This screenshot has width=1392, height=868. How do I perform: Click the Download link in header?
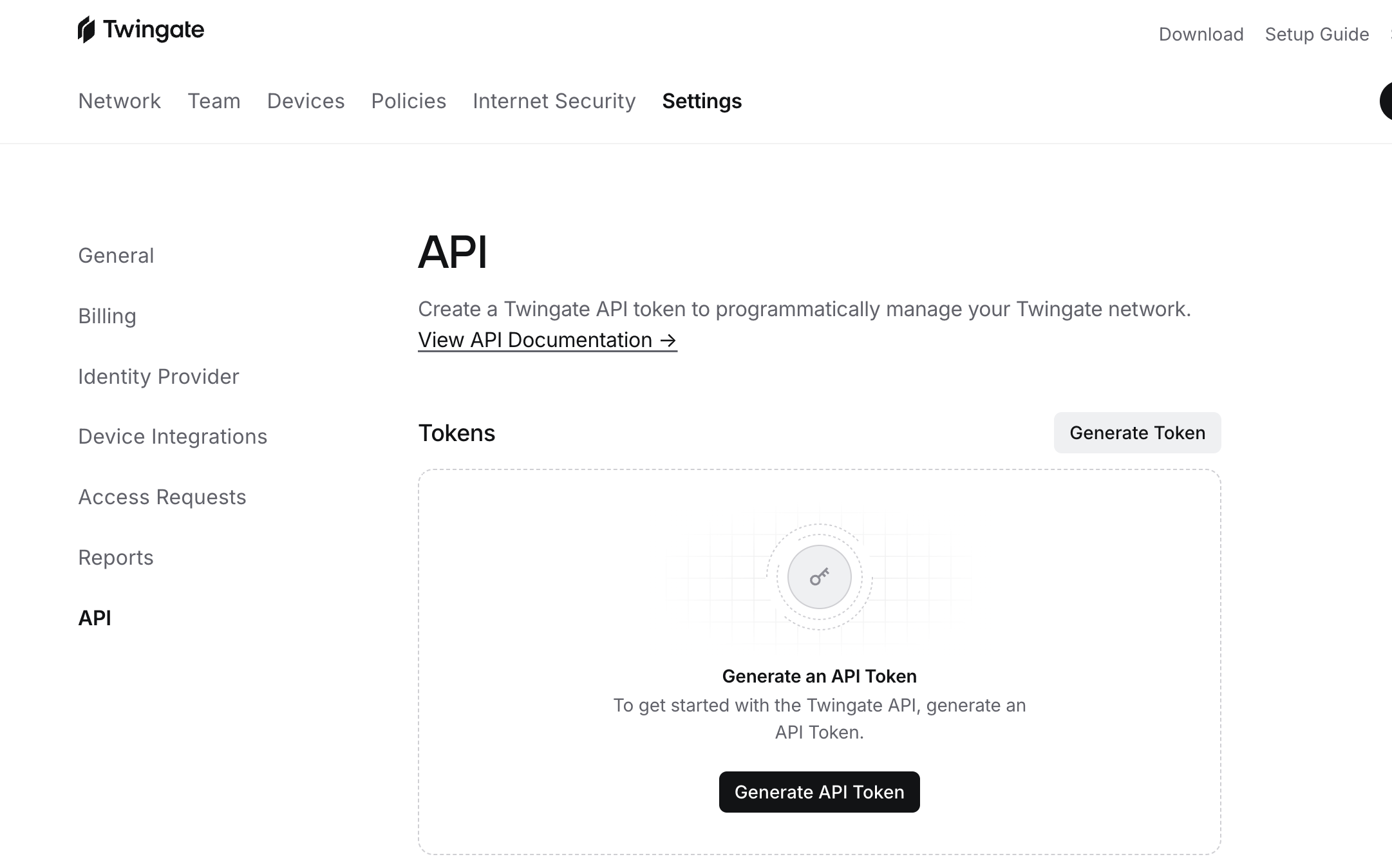[x=1201, y=34]
